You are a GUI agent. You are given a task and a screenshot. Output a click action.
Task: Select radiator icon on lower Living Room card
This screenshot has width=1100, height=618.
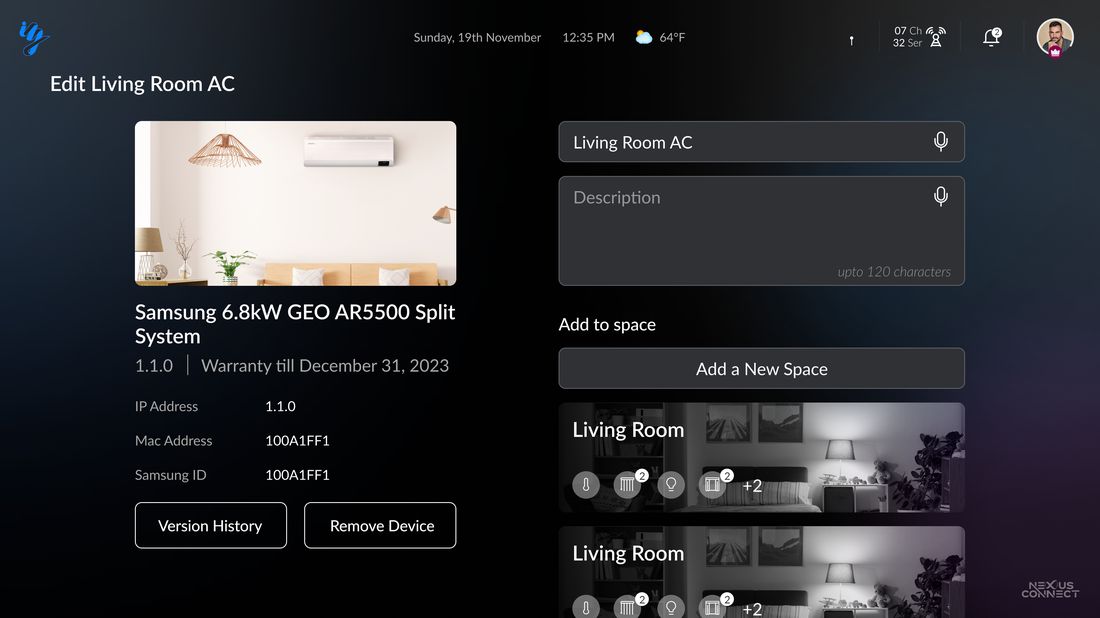pos(628,607)
